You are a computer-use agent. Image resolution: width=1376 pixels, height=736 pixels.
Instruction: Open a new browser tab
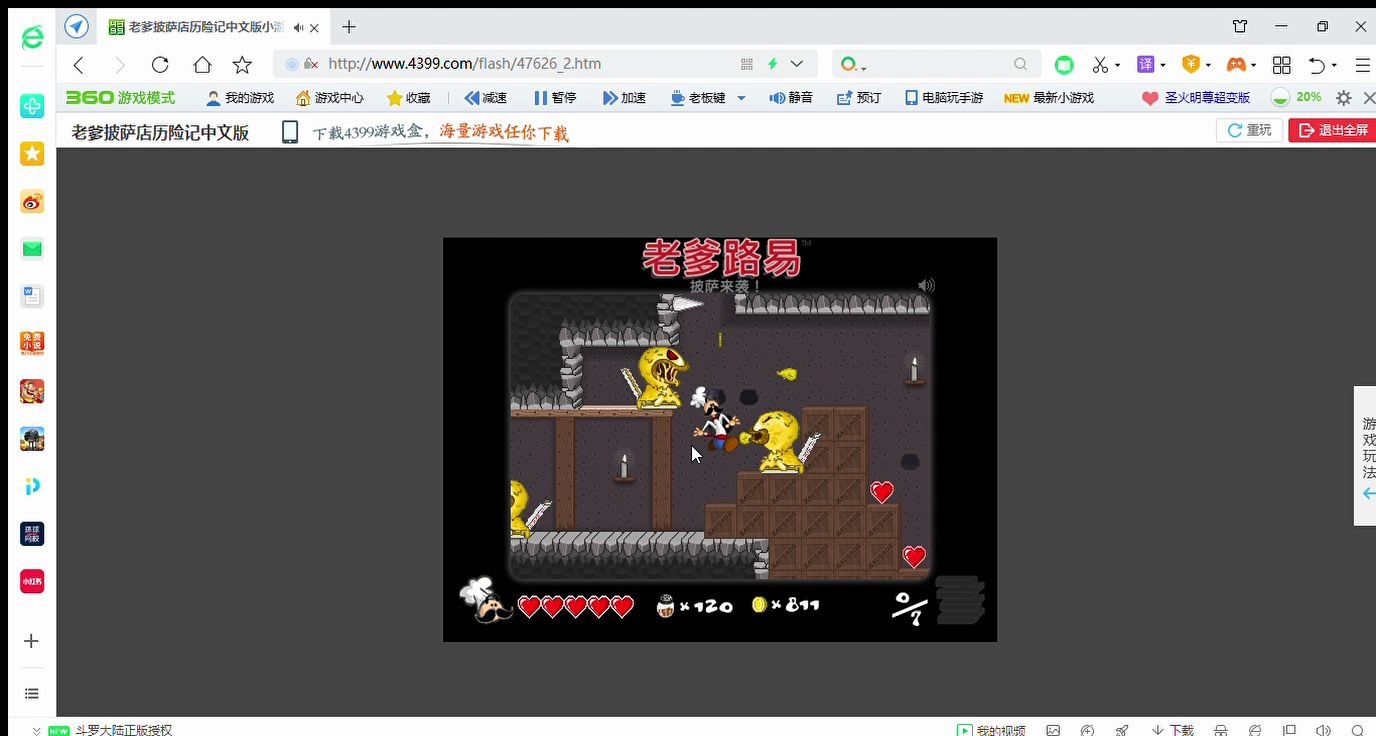point(349,27)
